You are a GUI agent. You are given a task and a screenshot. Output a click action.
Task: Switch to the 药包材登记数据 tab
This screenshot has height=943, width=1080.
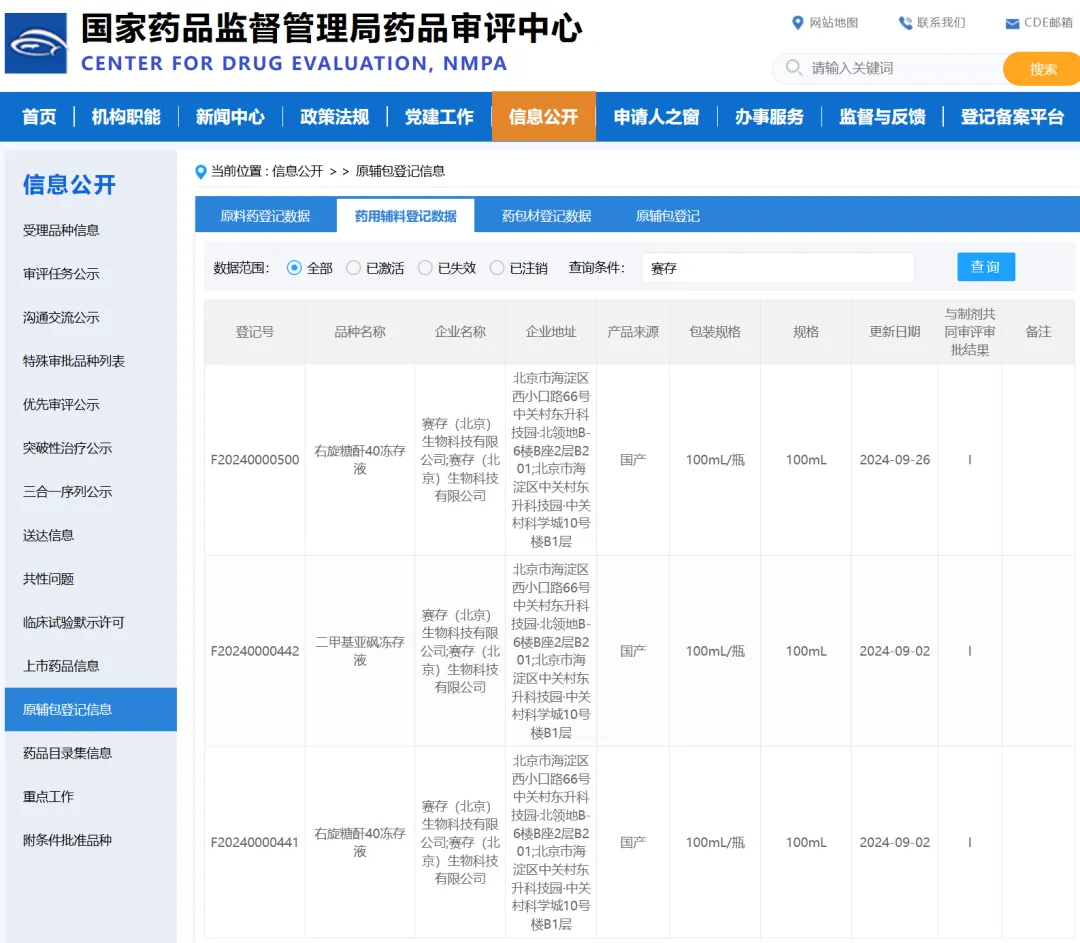point(546,216)
